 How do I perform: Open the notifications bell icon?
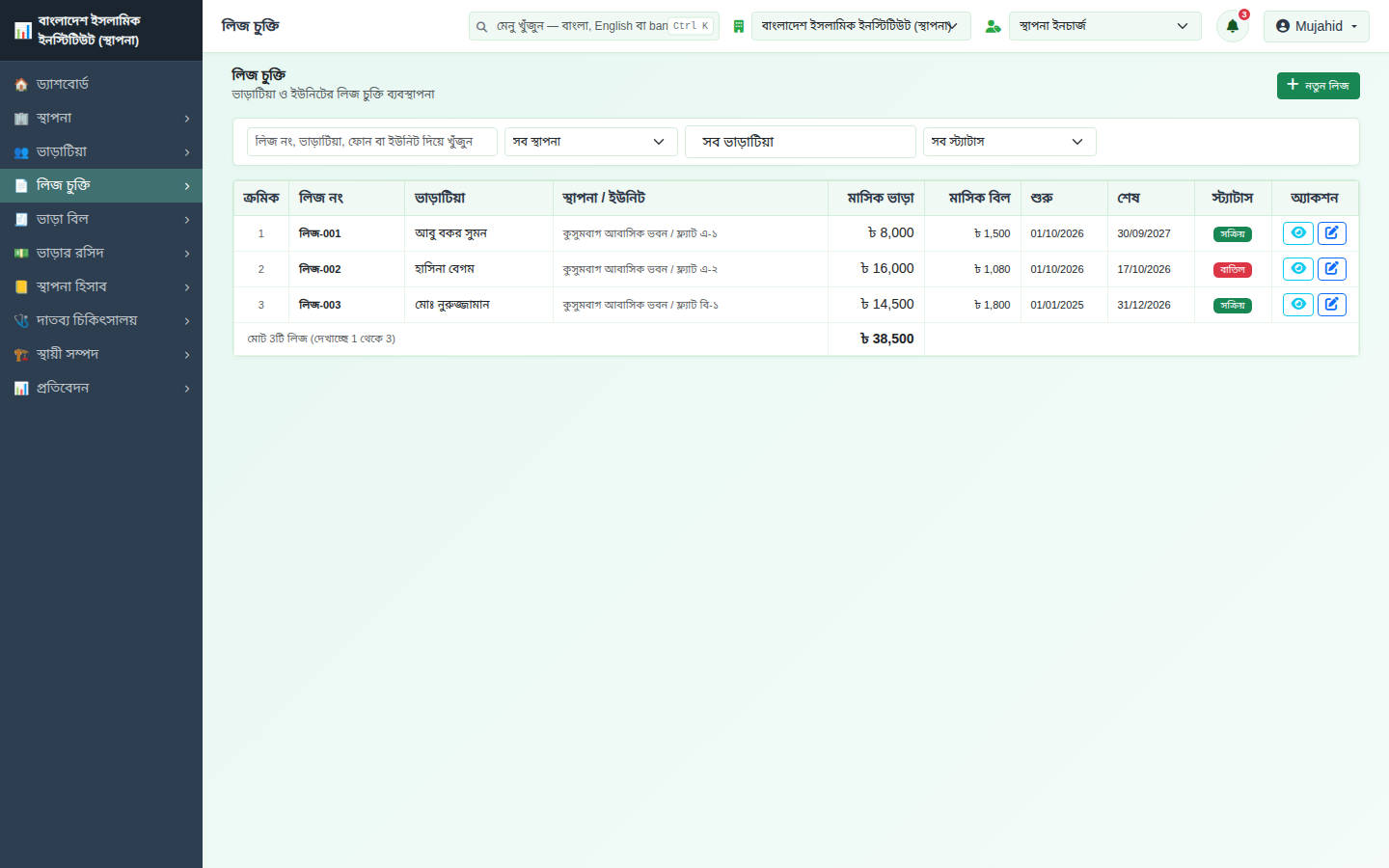1232,26
